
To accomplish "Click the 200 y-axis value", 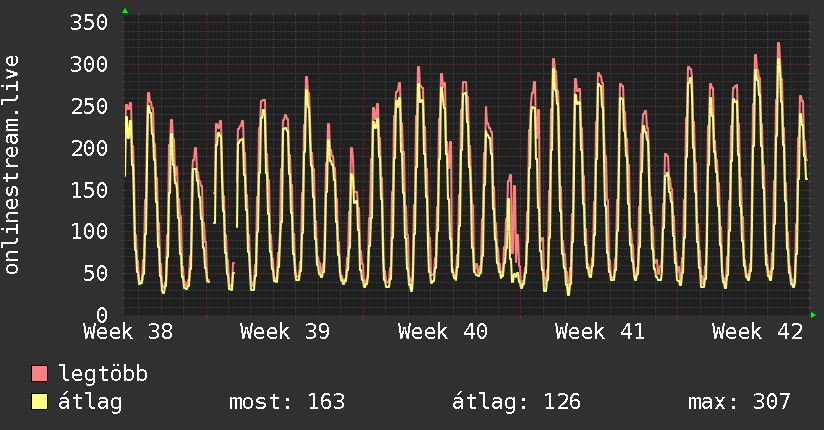I will pos(89,148).
